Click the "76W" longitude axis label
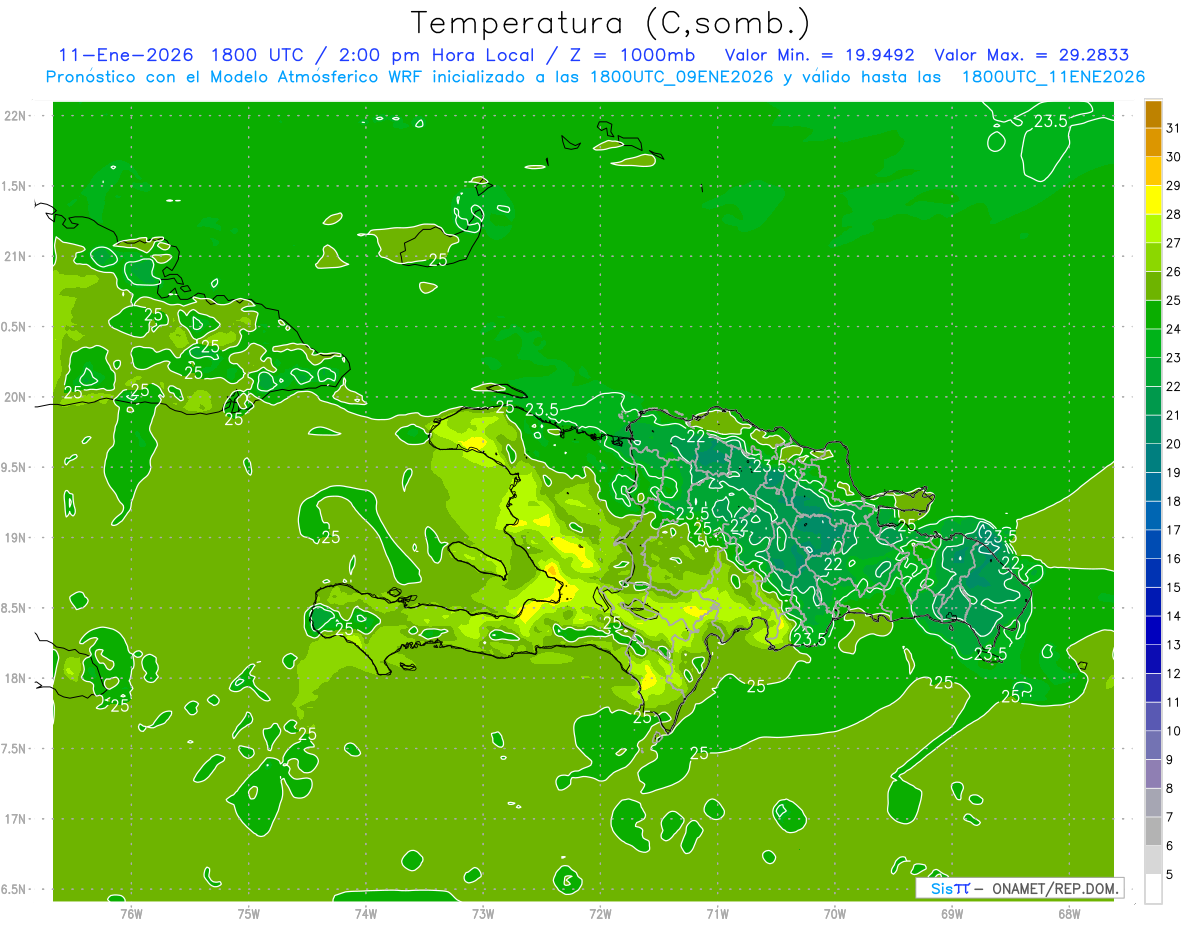 pos(131,913)
